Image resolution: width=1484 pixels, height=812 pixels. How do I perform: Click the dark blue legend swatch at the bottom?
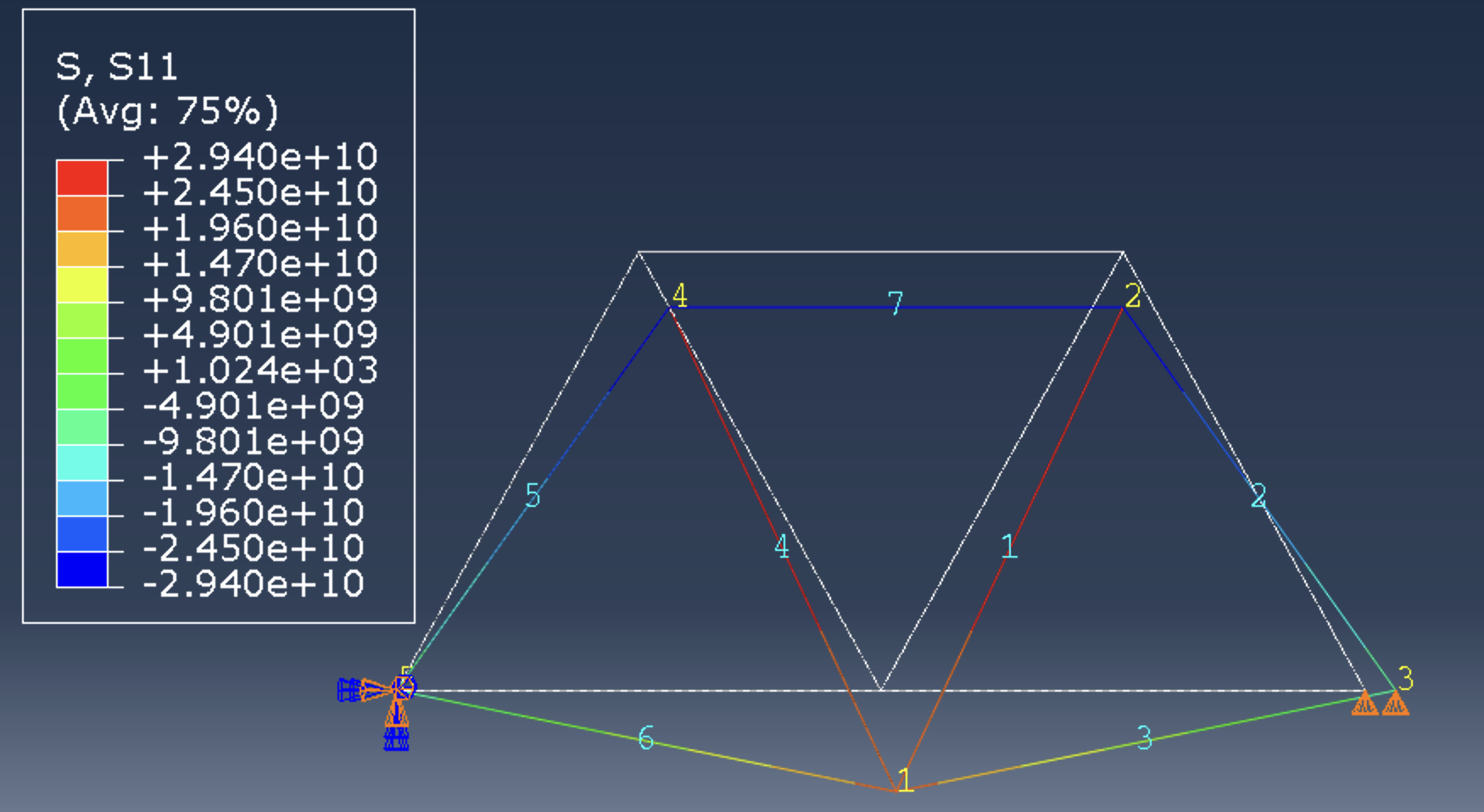point(81,570)
